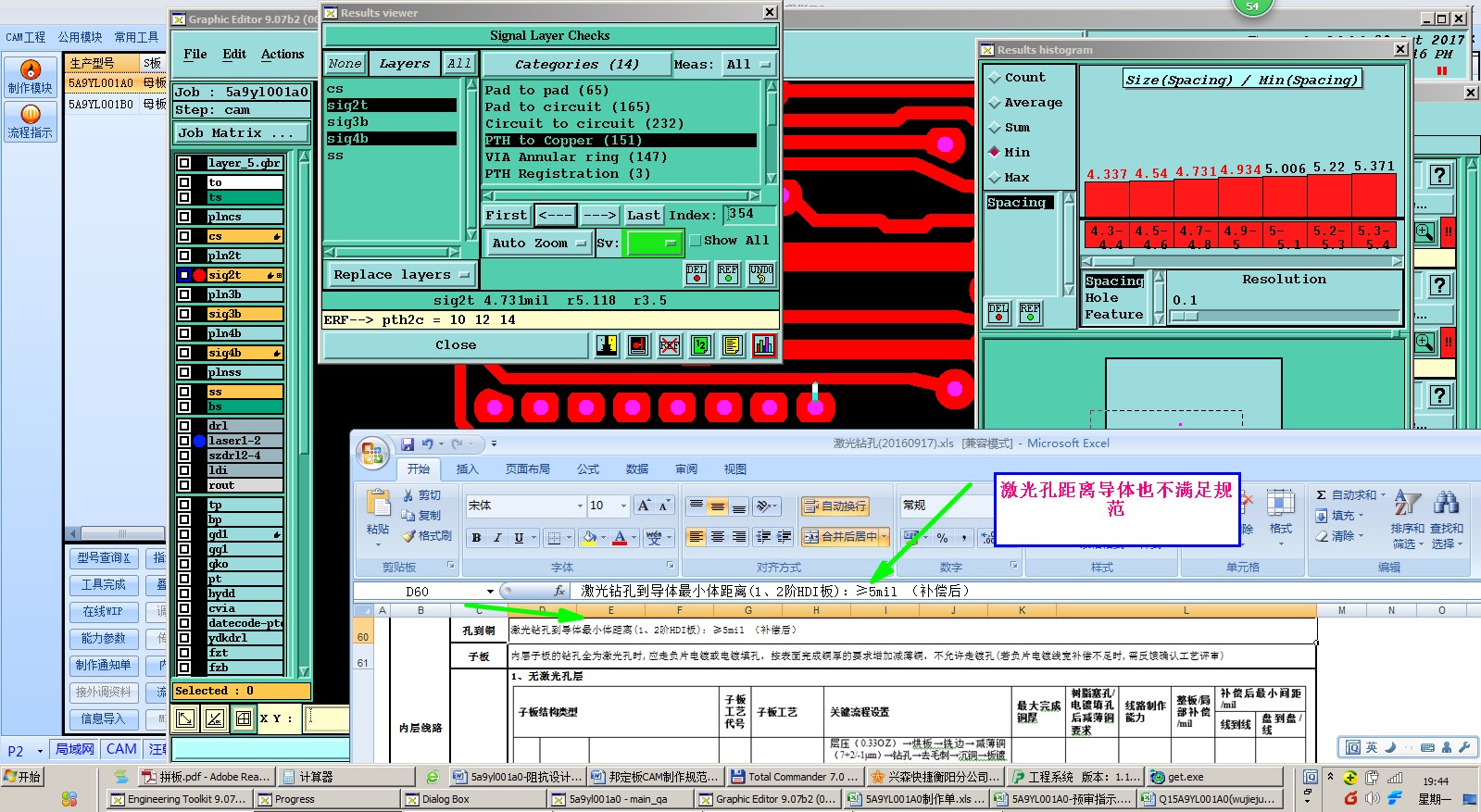
Task: Click the 4.731 red histogram bar
Action: [x=1196, y=198]
